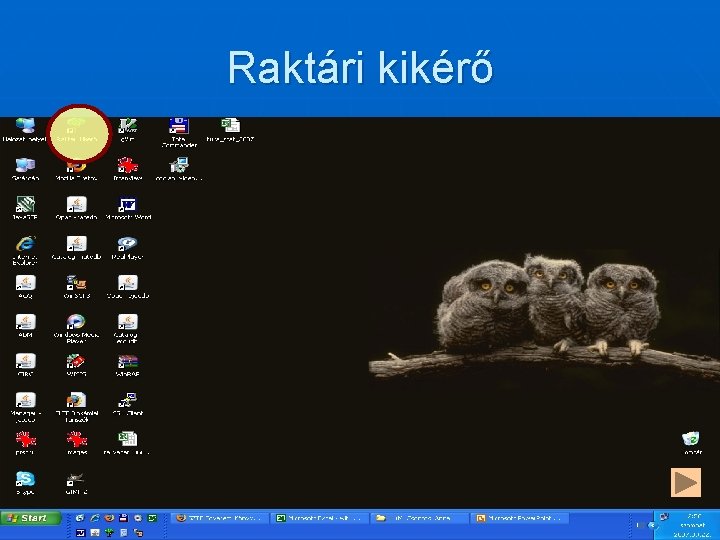
Task: Open the Start menu
Action: [31, 518]
